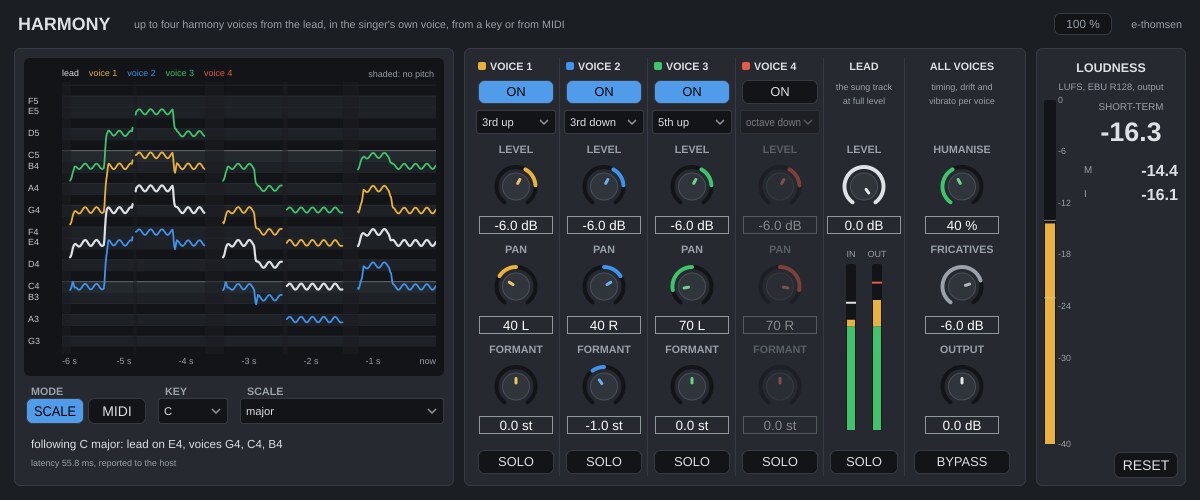Click the lead IN level meter
Screen dimensions: 1200x500
pos(851,347)
